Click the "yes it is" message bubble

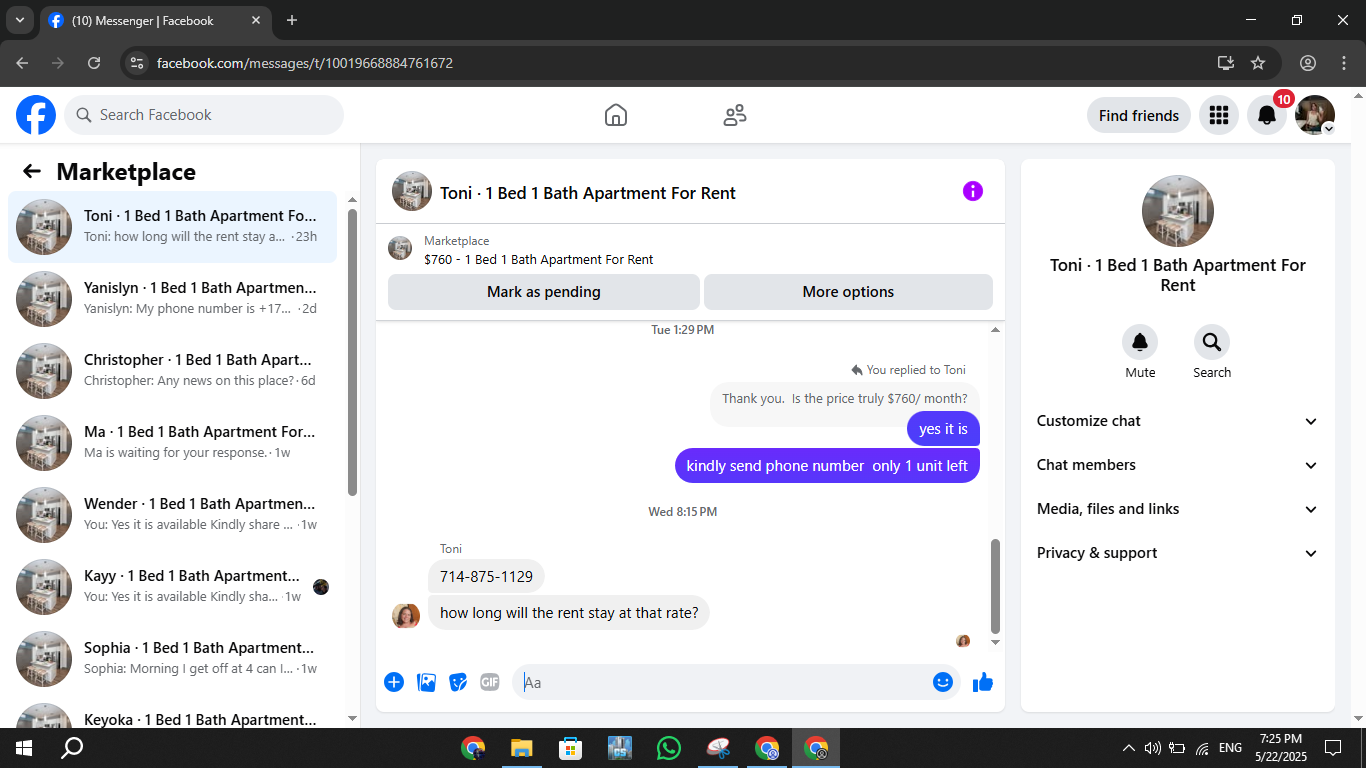pos(943,429)
